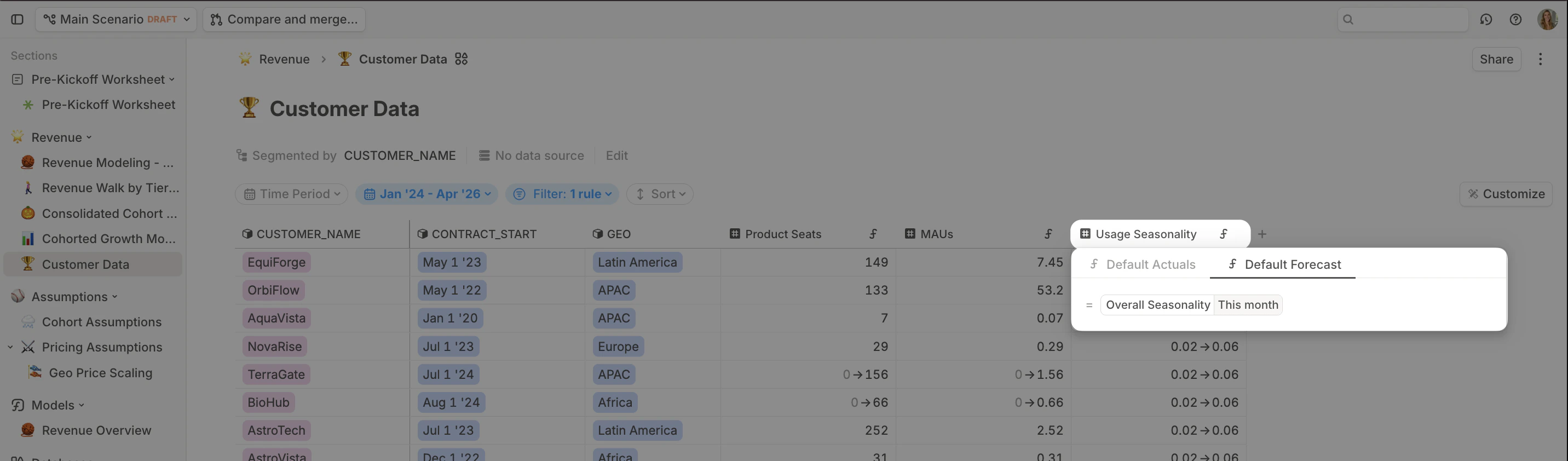
Task: Click the AquaVista customer tag
Action: [x=276, y=319]
